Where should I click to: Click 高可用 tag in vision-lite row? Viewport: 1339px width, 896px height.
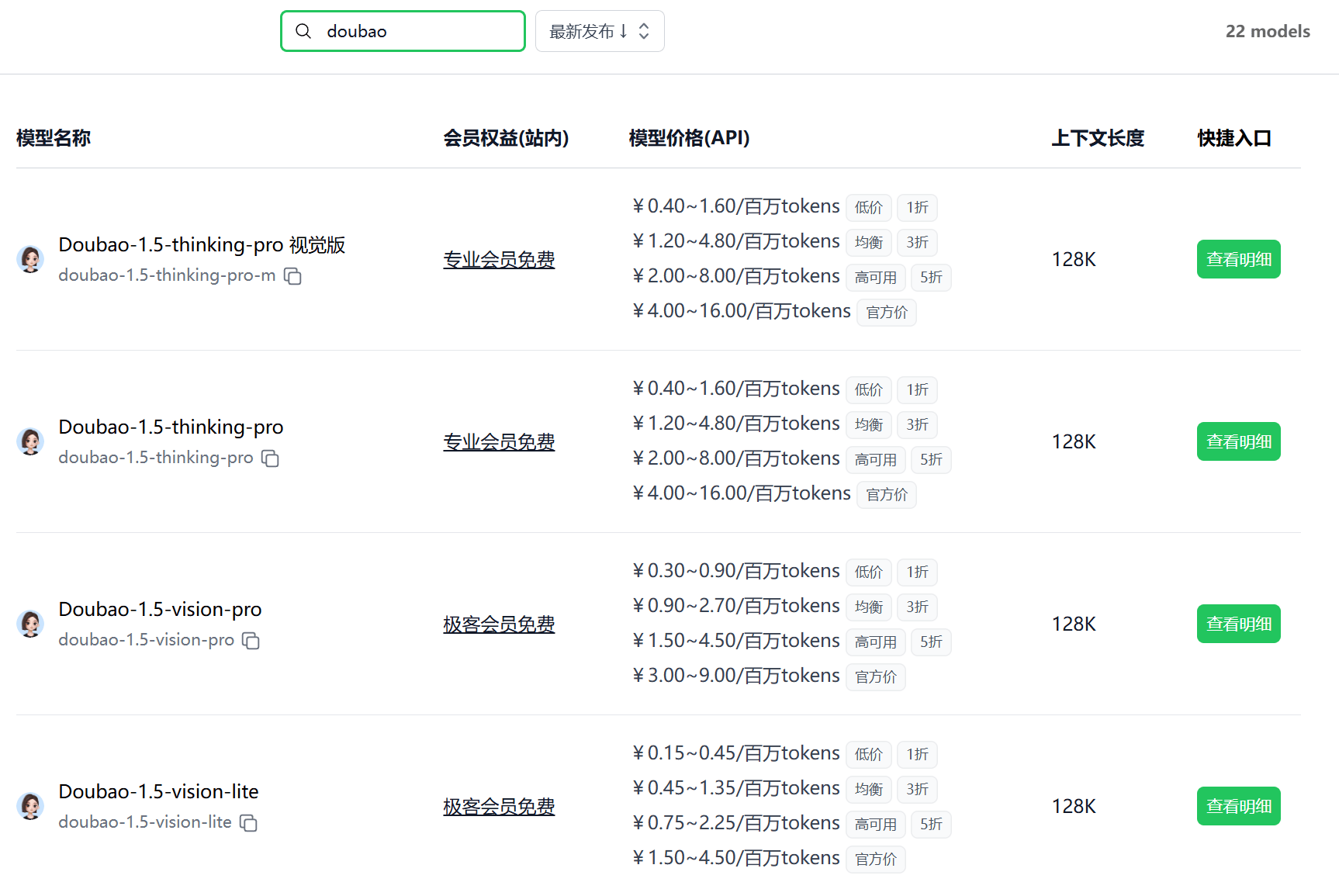coord(876,825)
